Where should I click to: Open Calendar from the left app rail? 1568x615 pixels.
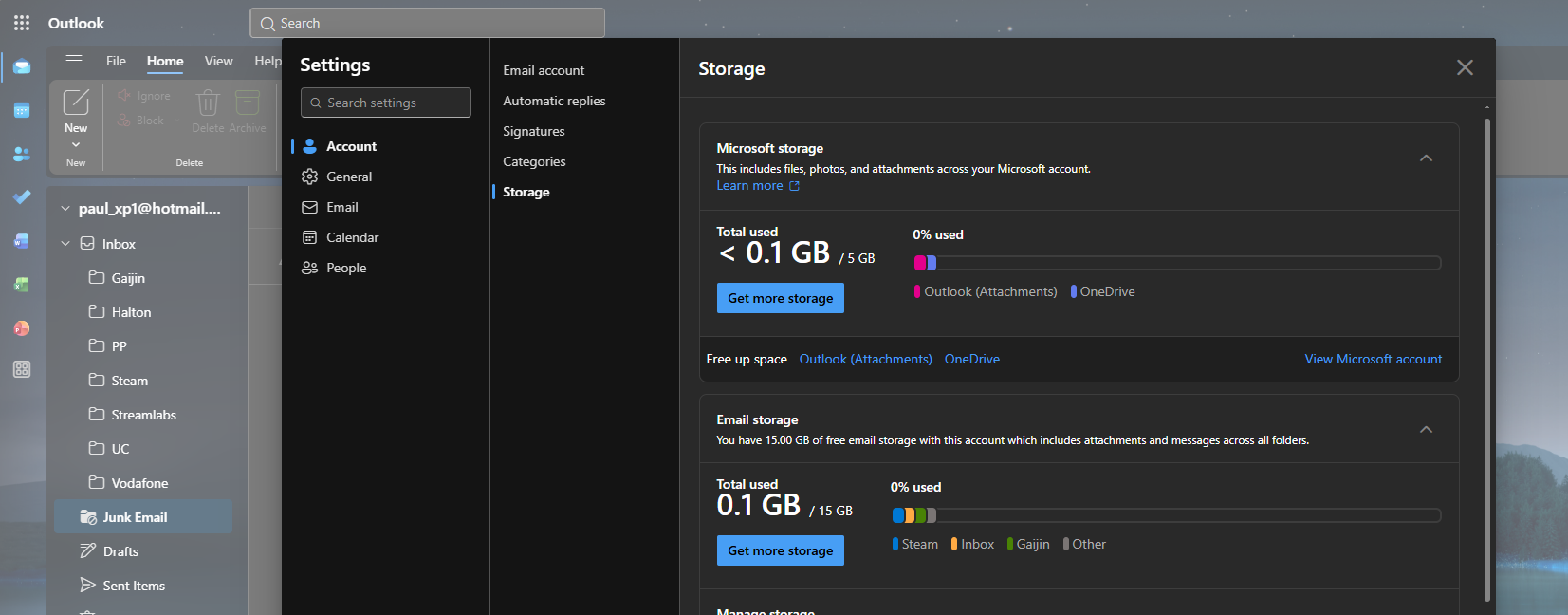point(22,111)
